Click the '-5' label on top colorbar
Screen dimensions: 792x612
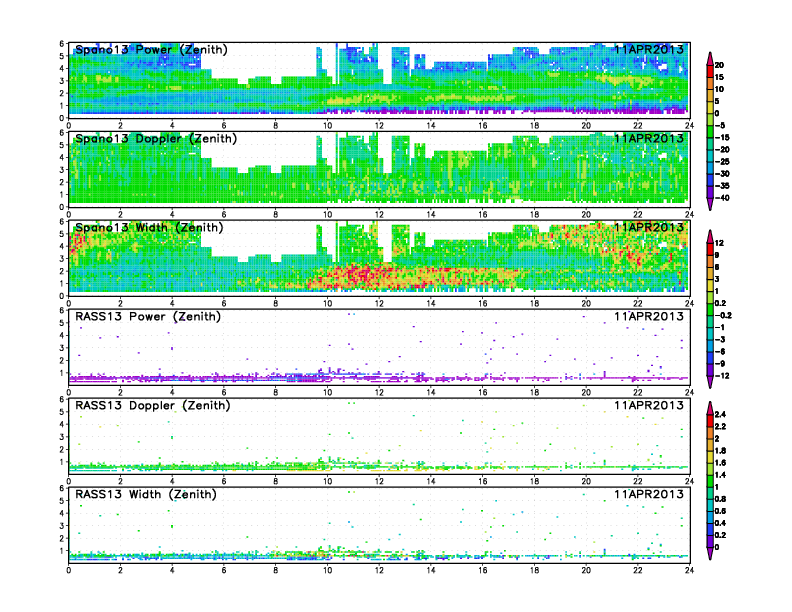coord(720,126)
